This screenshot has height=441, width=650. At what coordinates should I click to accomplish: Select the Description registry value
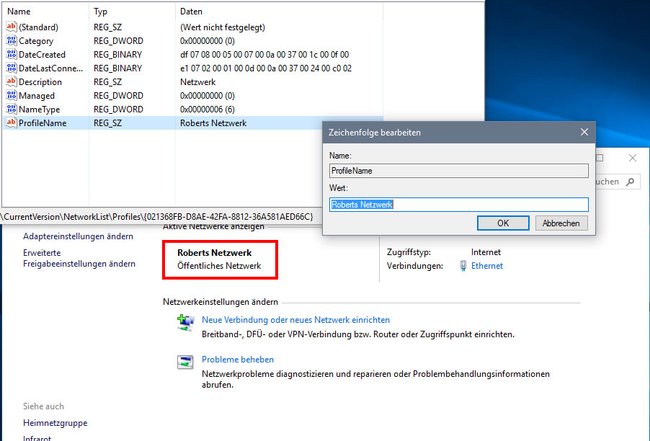click(40, 82)
